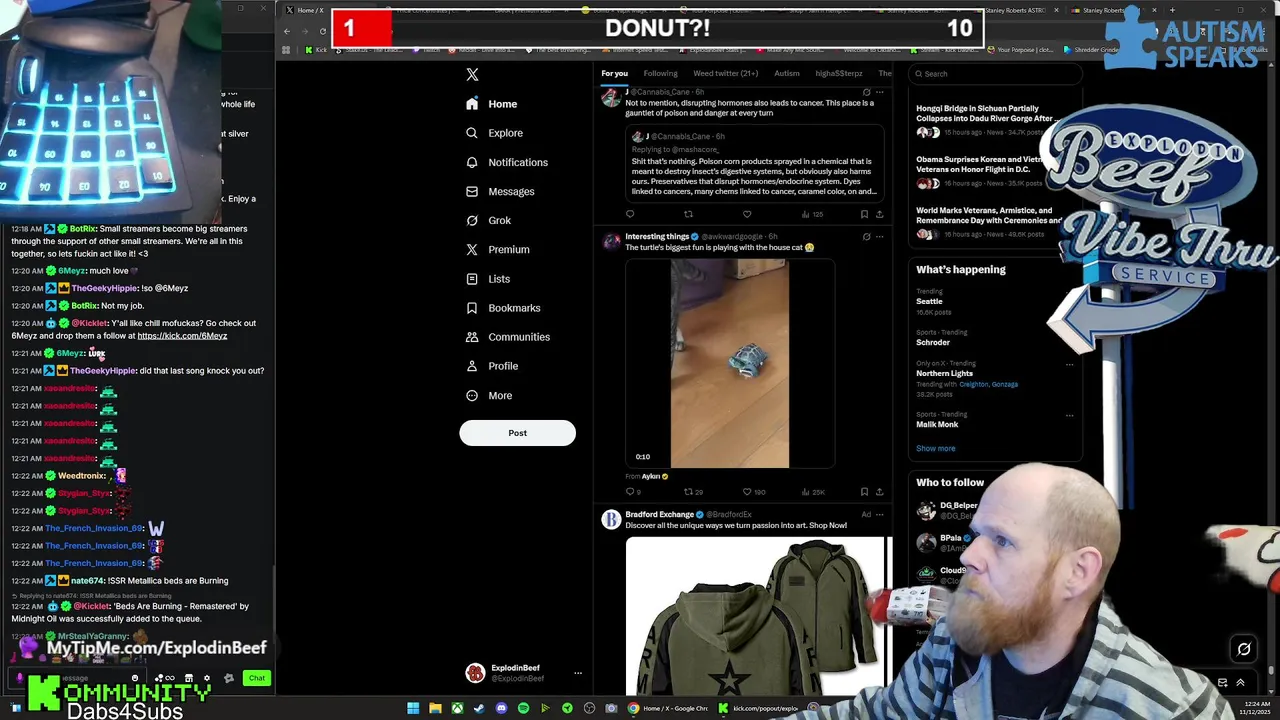
Task: Open File Explorer from the taskbar
Action: (435, 708)
